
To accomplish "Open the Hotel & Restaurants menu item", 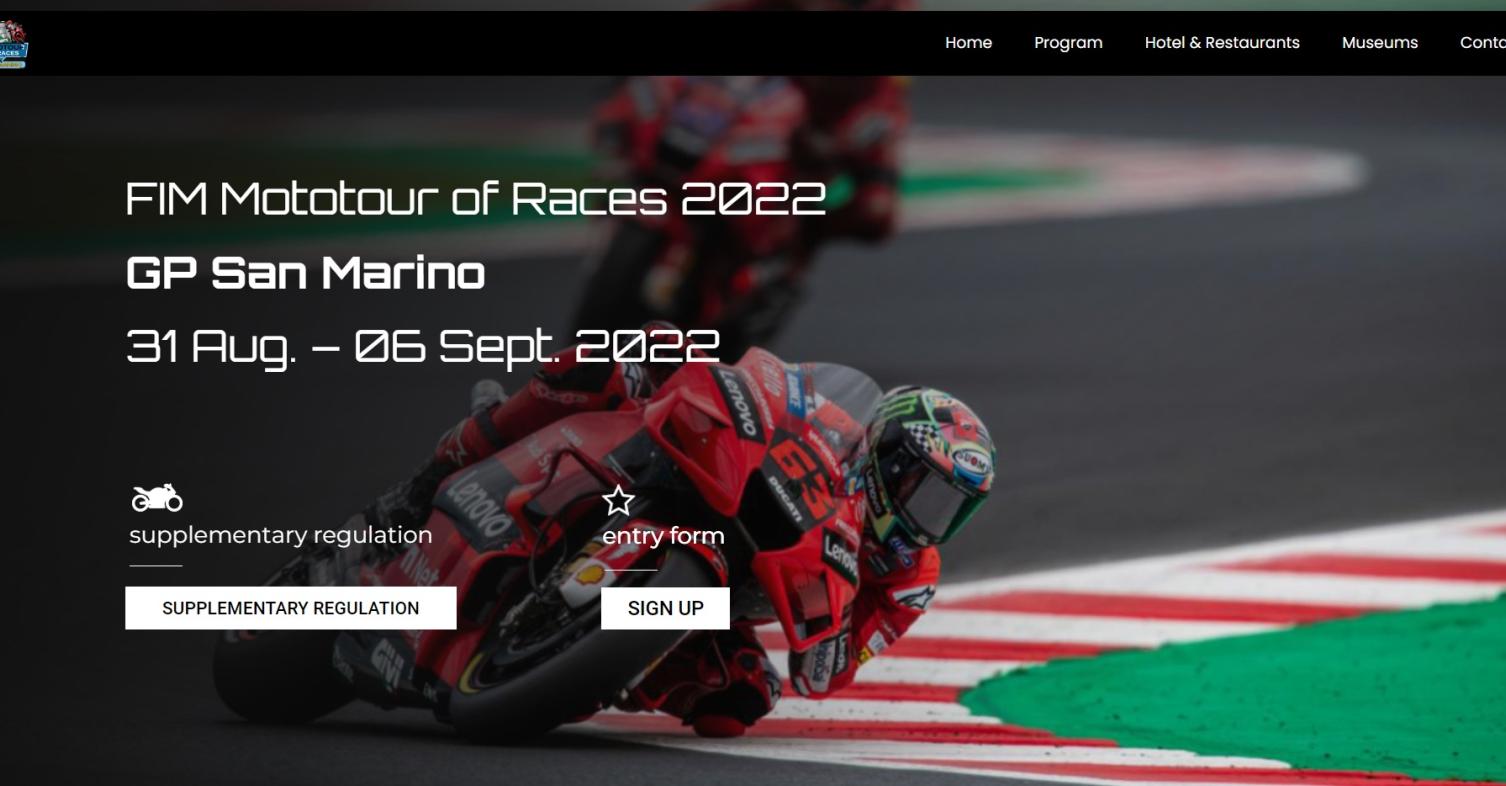I will 1222,43.
